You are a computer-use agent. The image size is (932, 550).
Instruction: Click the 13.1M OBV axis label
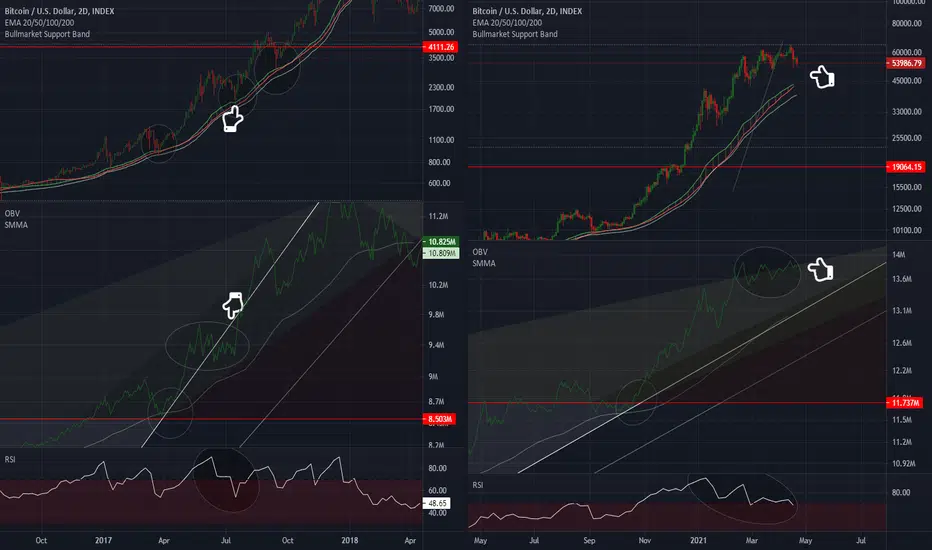coord(902,310)
